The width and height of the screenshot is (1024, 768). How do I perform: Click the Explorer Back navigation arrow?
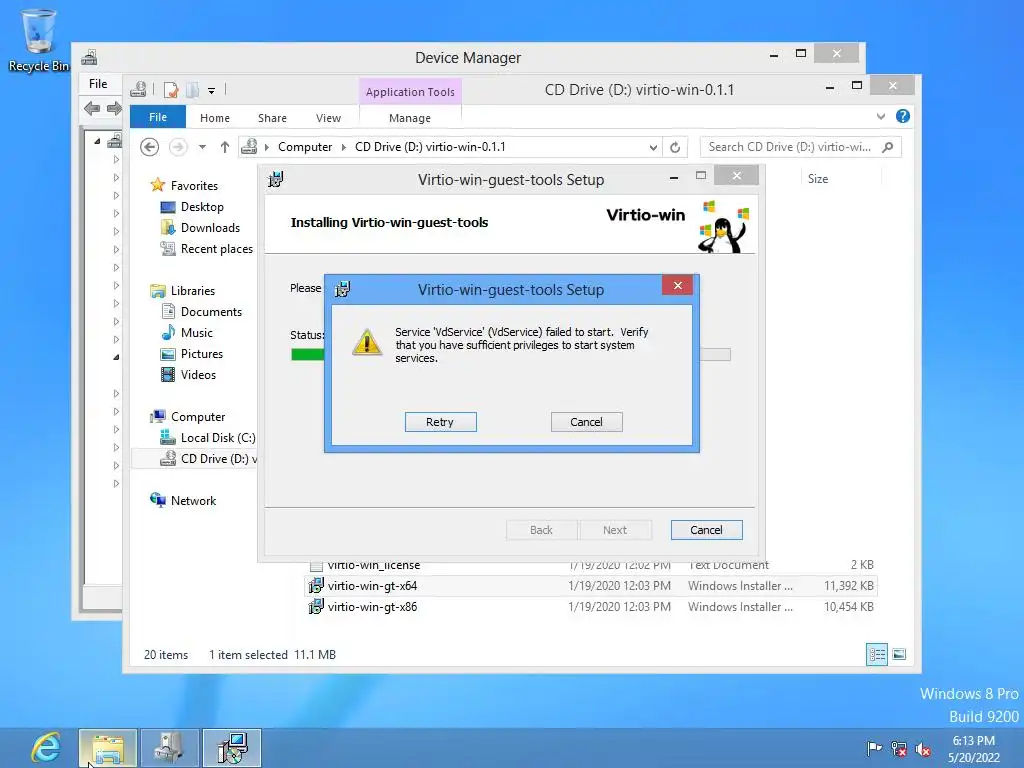point(150,147)
